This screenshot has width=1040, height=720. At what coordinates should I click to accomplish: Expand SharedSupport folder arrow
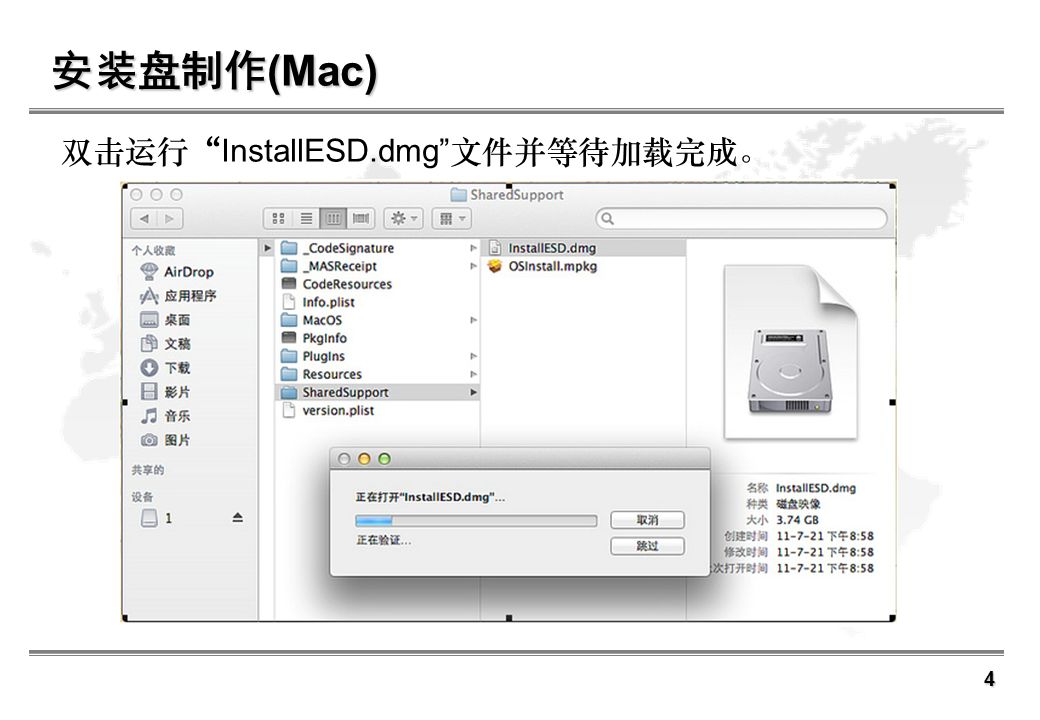click(473, 392)
